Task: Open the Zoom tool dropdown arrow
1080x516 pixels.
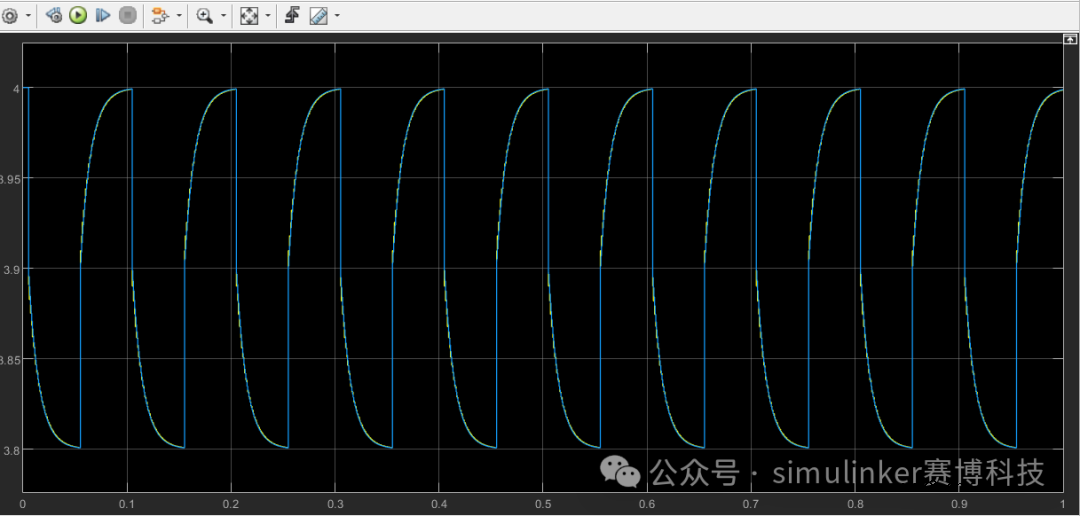Action: (222, 16)
